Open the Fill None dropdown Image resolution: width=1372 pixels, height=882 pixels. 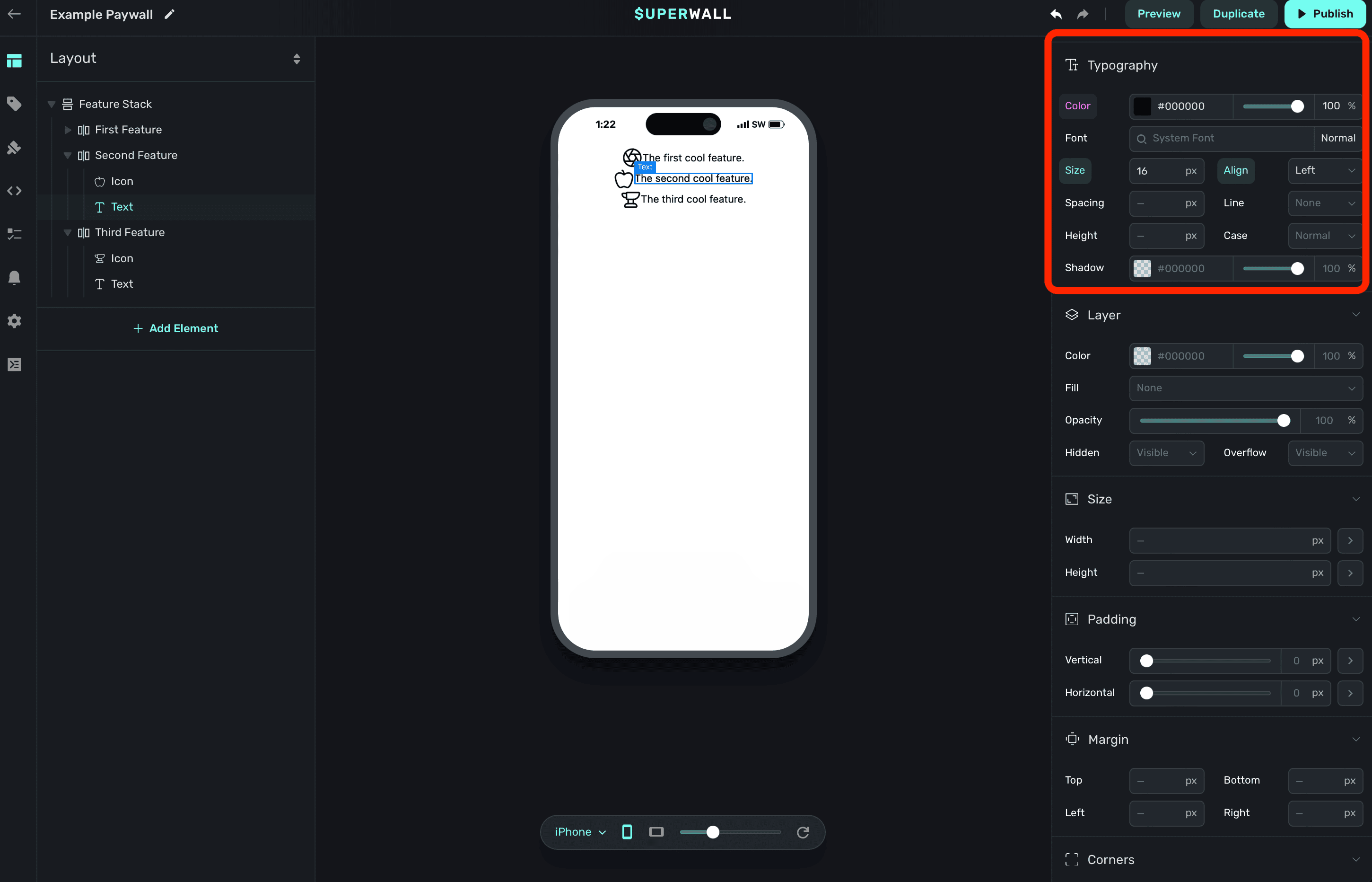point(1245,388)
